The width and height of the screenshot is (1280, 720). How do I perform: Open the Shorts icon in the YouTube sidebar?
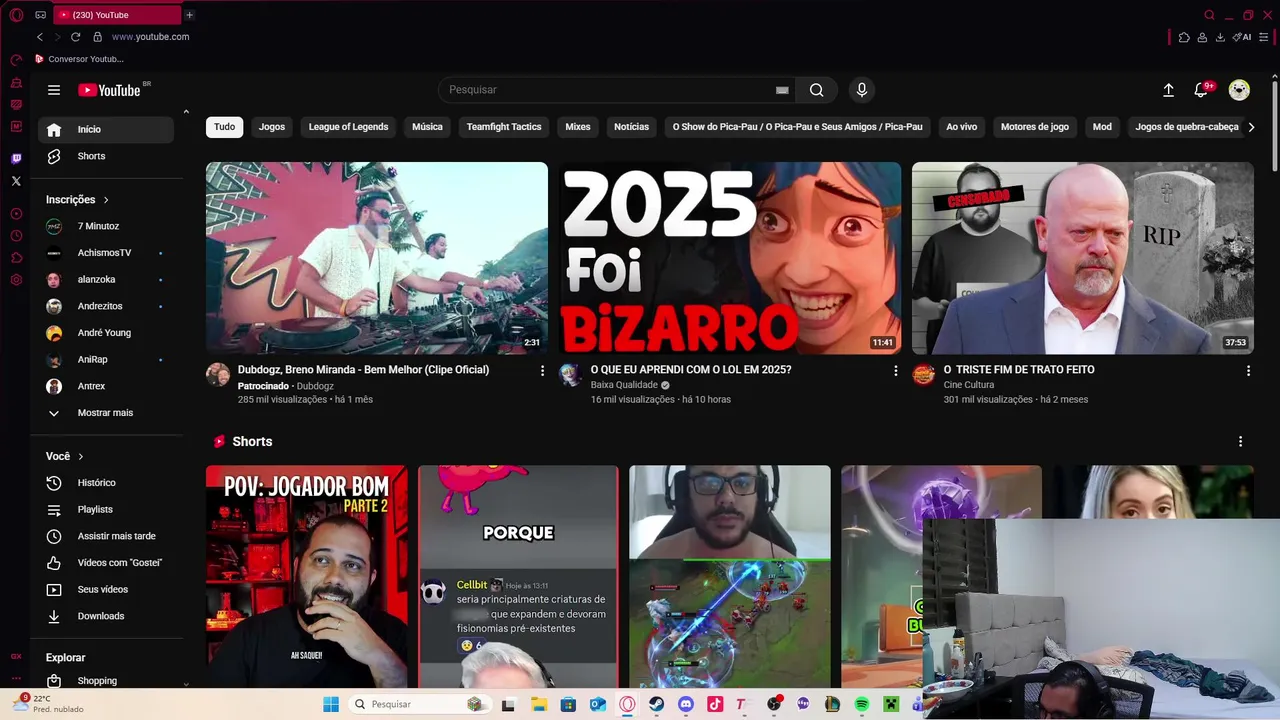[x=54, y=156]
